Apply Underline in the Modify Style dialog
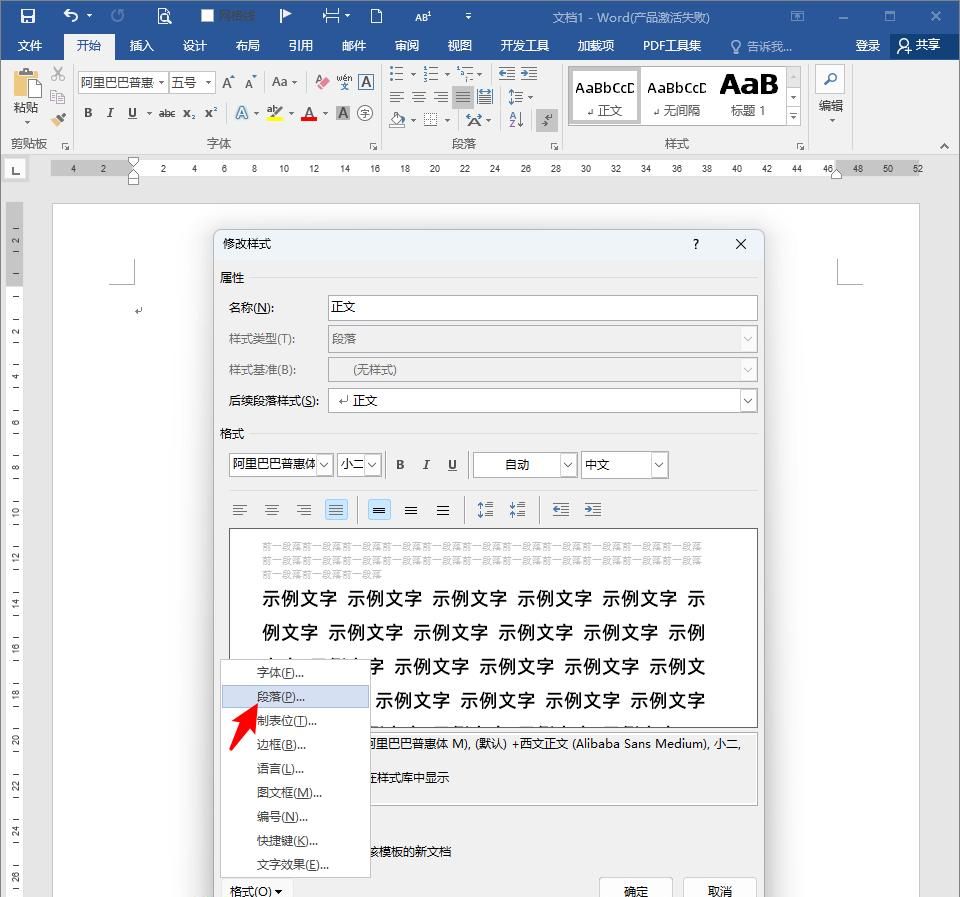Screen dimensions: 960x897 (x=451, y=464)
